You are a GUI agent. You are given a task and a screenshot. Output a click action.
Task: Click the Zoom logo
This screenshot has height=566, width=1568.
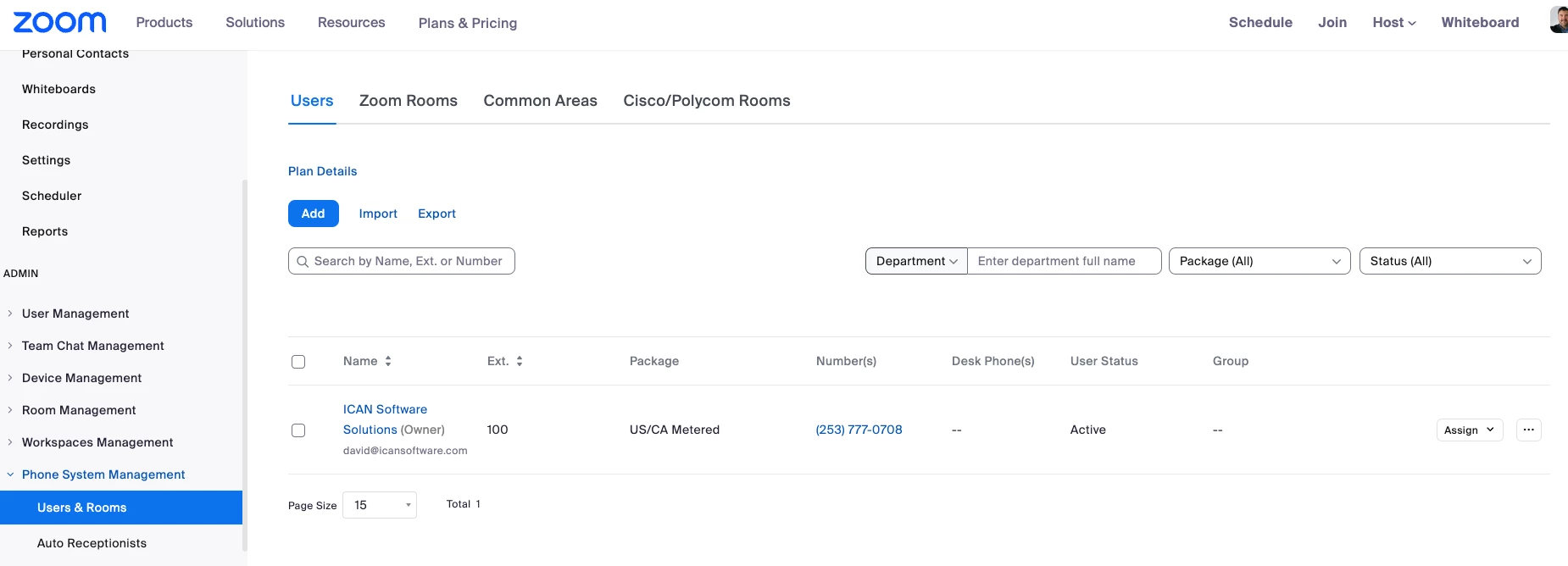pos(59,23)
